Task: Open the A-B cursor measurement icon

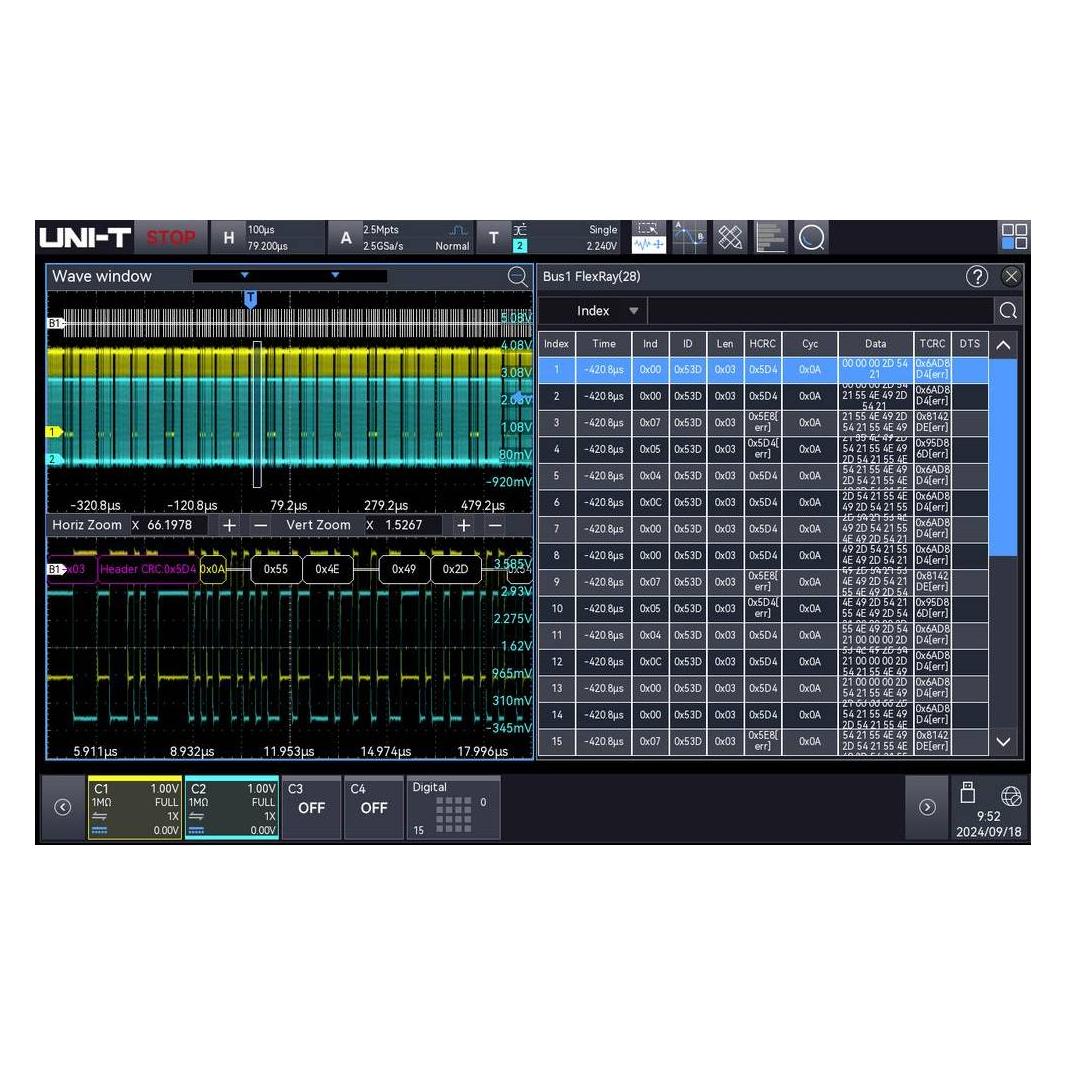Action: point(689,237)
